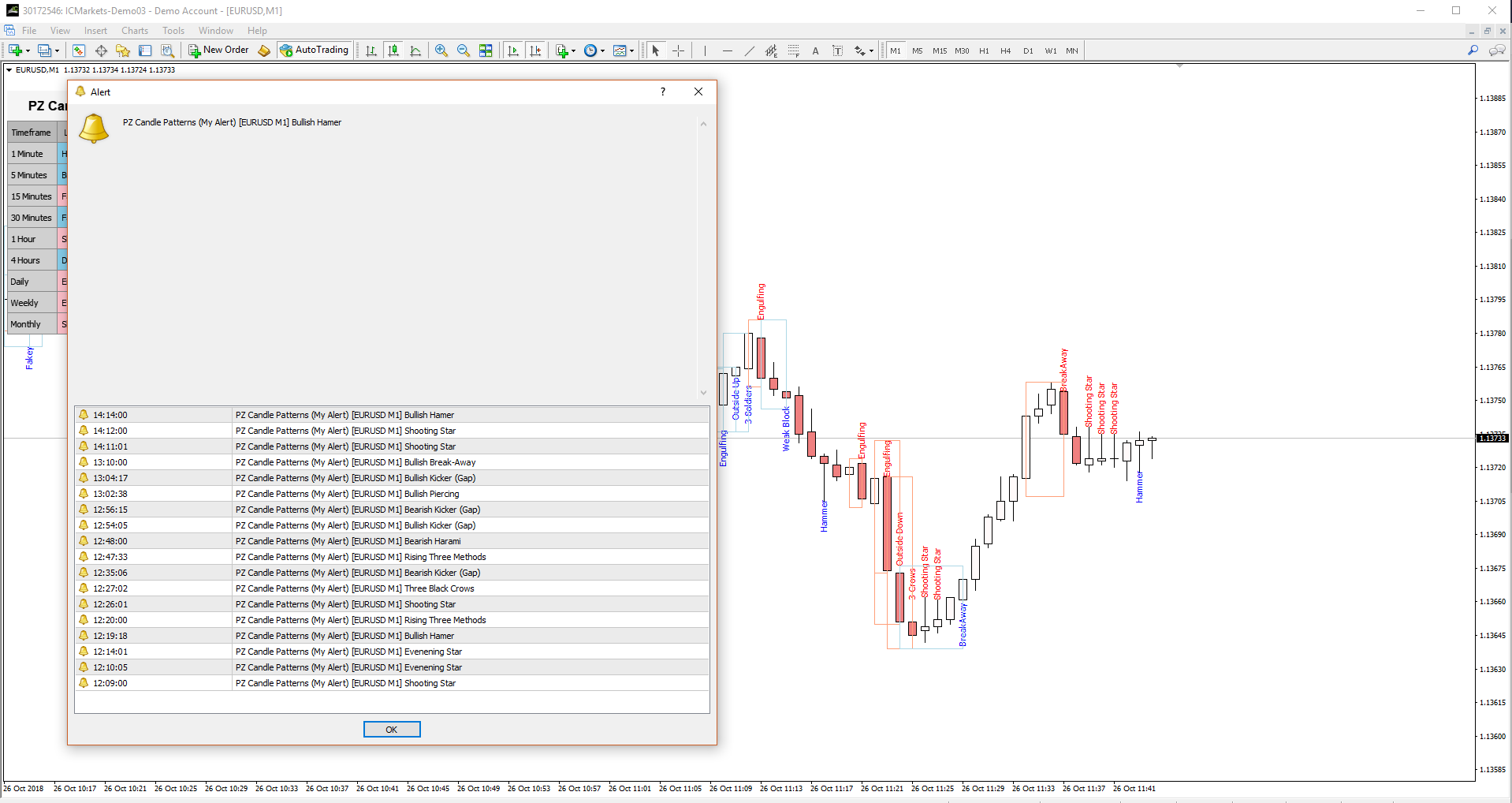Toggle the AutoTrading button

point(314,50)
